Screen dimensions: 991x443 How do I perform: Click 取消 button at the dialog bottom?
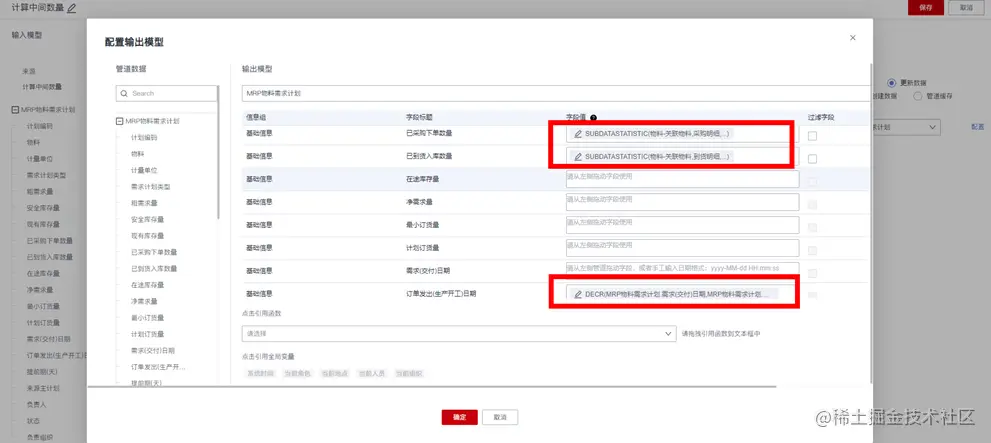point(500,417)
